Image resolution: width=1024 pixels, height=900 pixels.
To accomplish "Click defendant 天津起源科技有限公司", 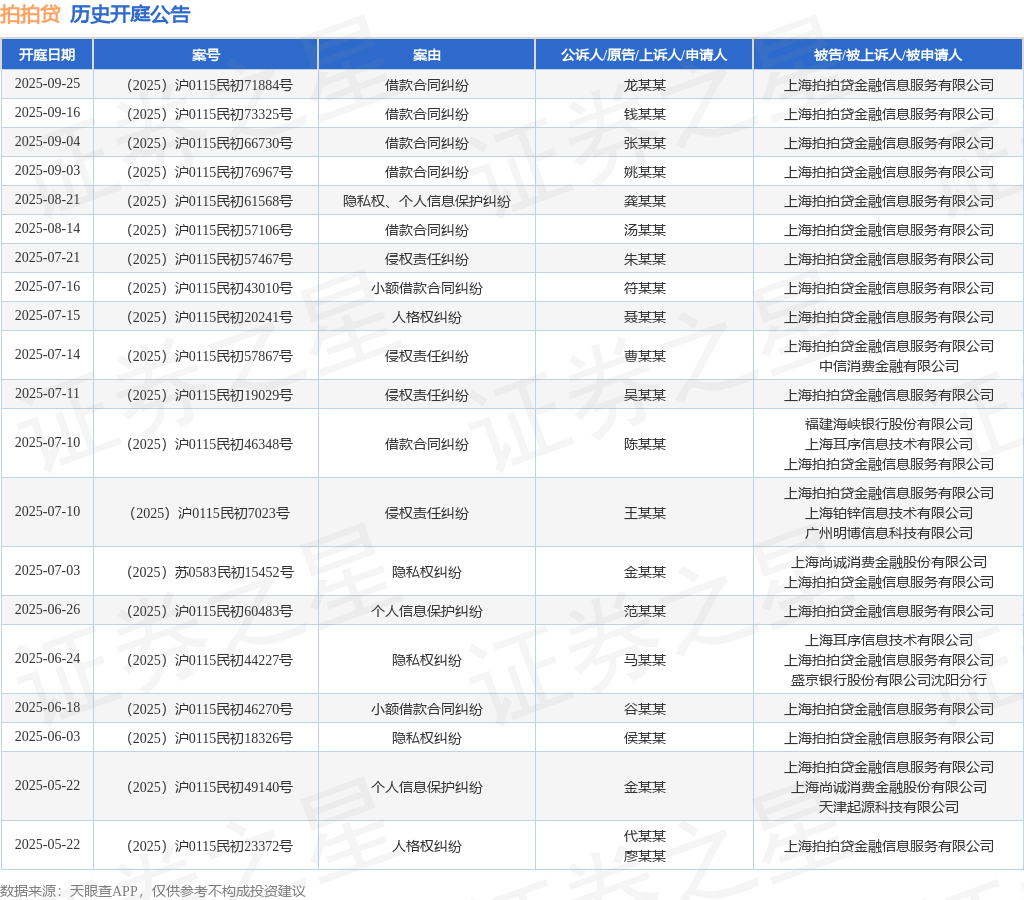I will (889, 807).
